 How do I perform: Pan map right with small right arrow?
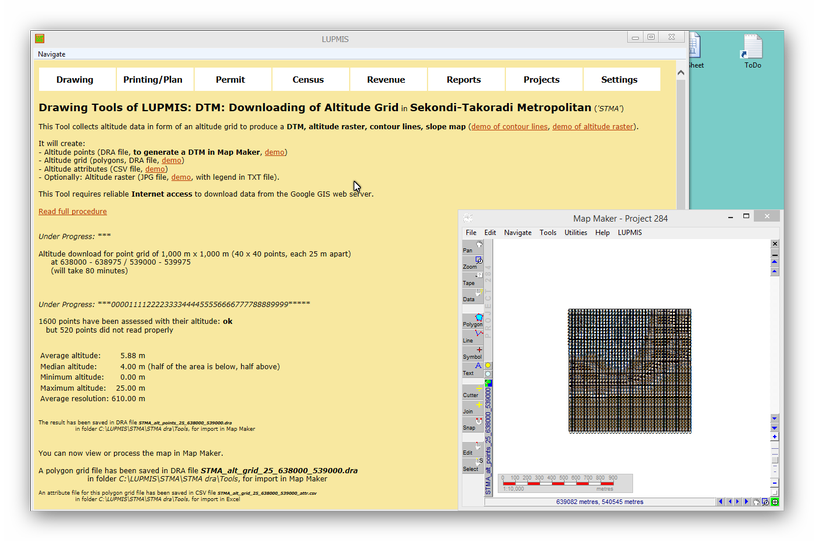pos(738,502)
